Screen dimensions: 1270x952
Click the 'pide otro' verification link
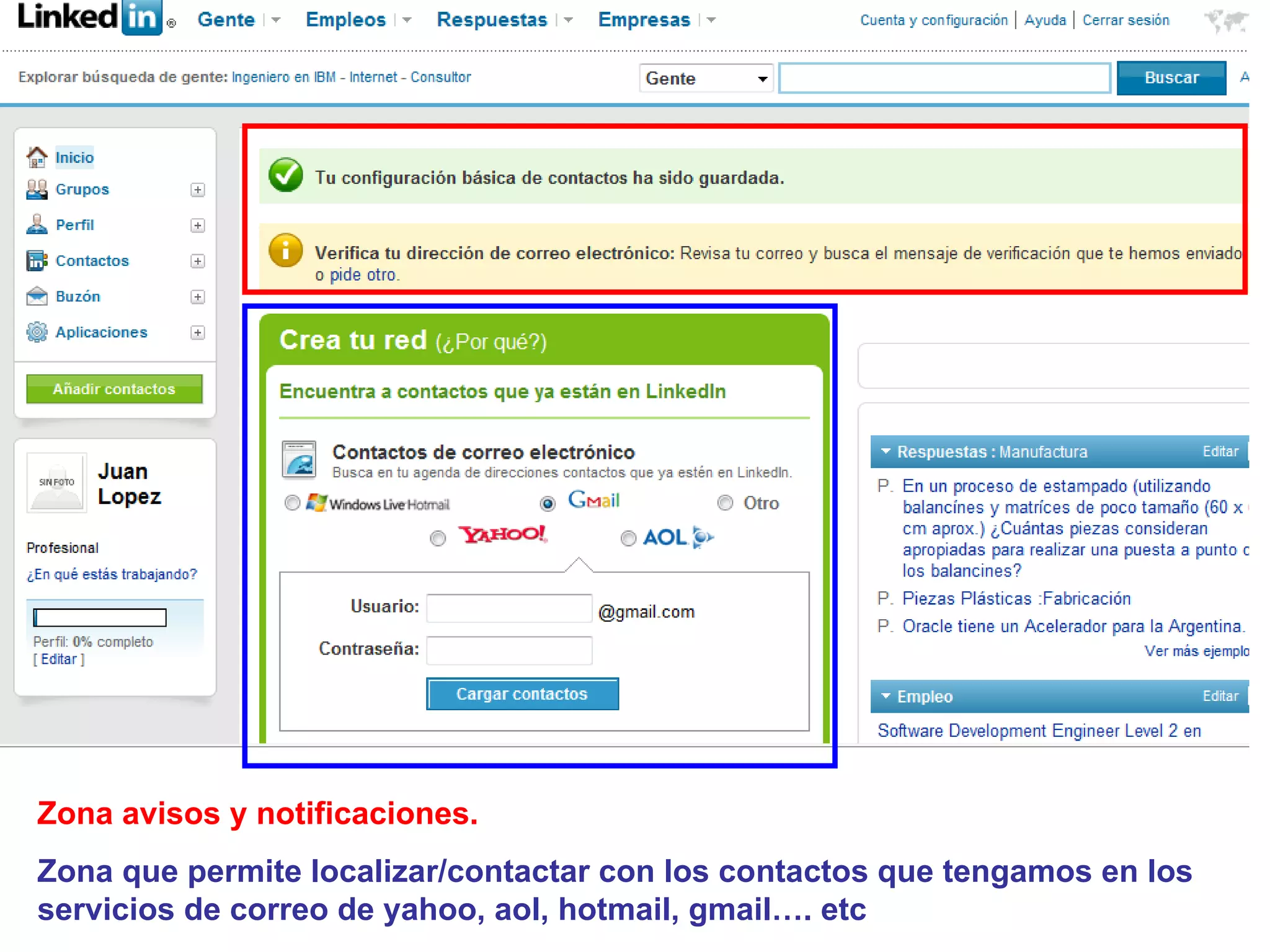(363, 275)
